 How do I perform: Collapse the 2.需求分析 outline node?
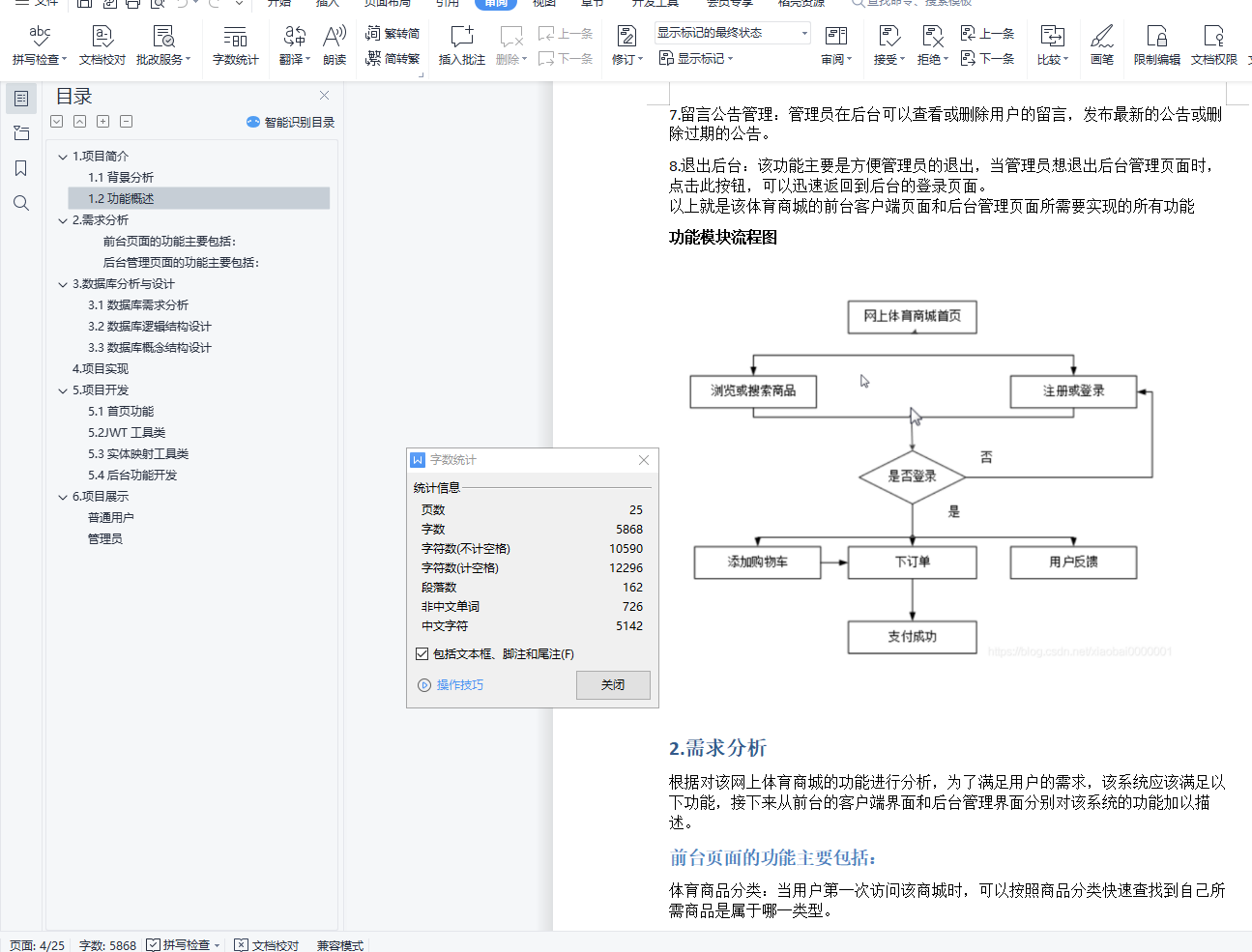[63, 220]
